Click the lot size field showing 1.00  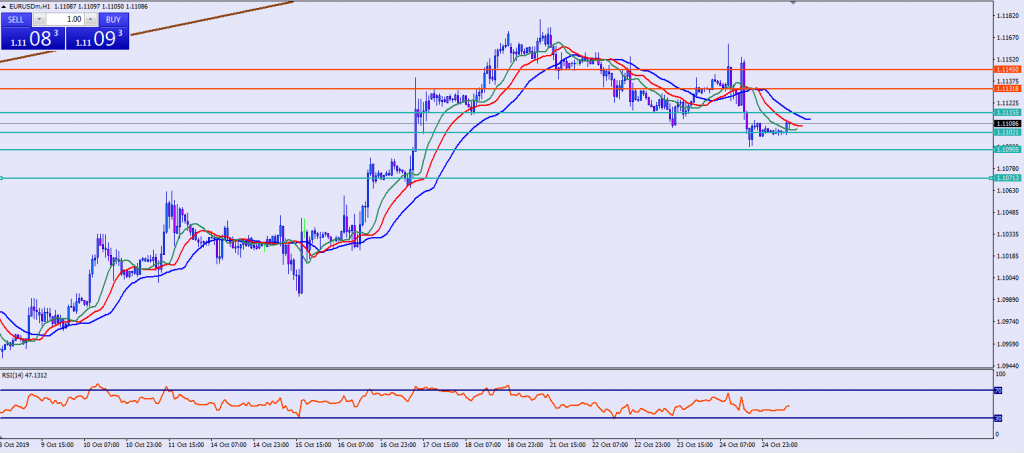[x=66, y=19]
